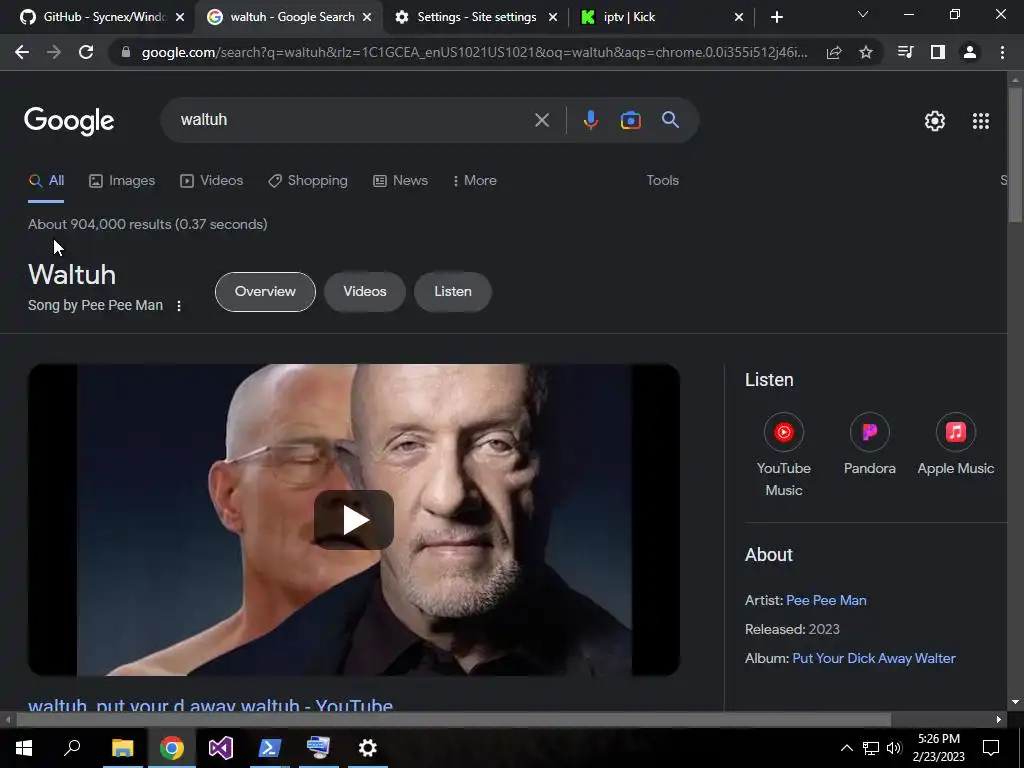Click the browser forward arrow
This screenshot has height=768, width=1024.
[x=54, y=52]
